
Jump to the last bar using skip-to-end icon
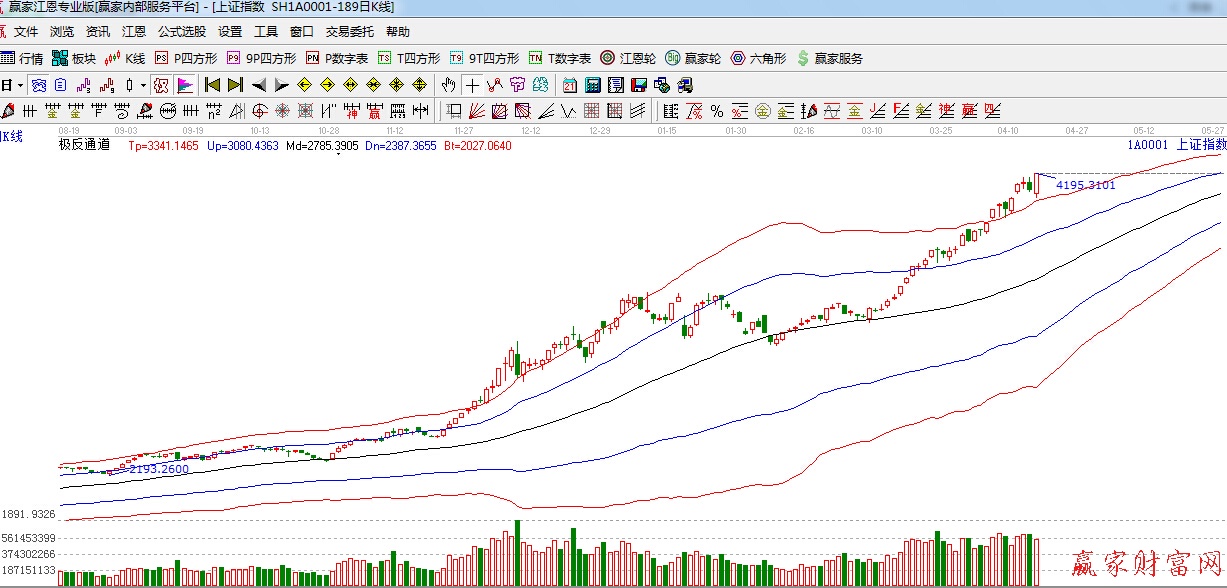(235, 85)
